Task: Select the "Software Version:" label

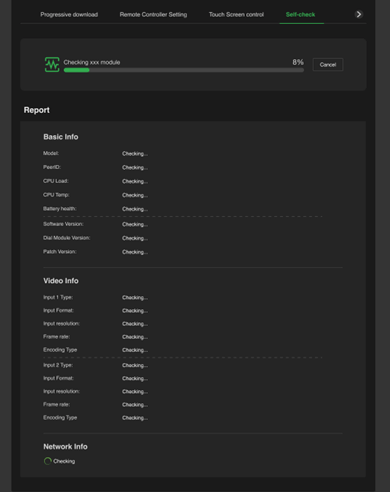Action: click(x=63, y=224)
